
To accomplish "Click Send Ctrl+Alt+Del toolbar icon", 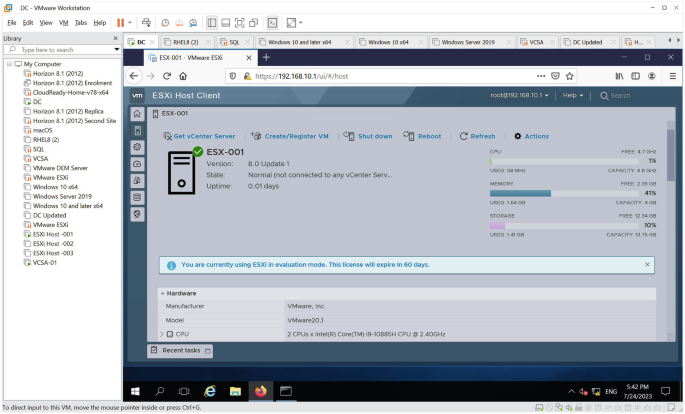I will 146,22.
